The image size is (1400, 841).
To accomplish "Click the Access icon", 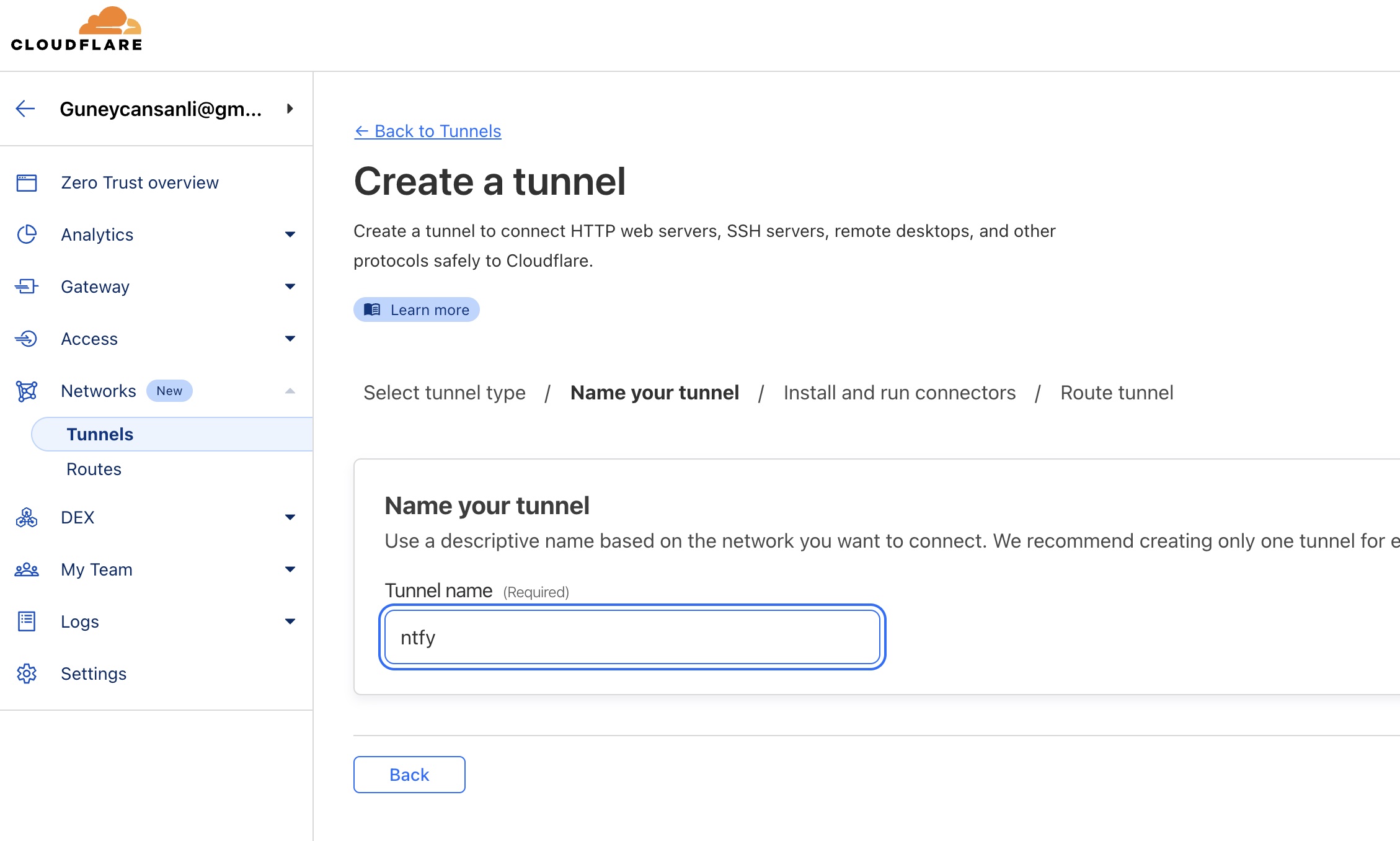I will click(x=27, y=339).
